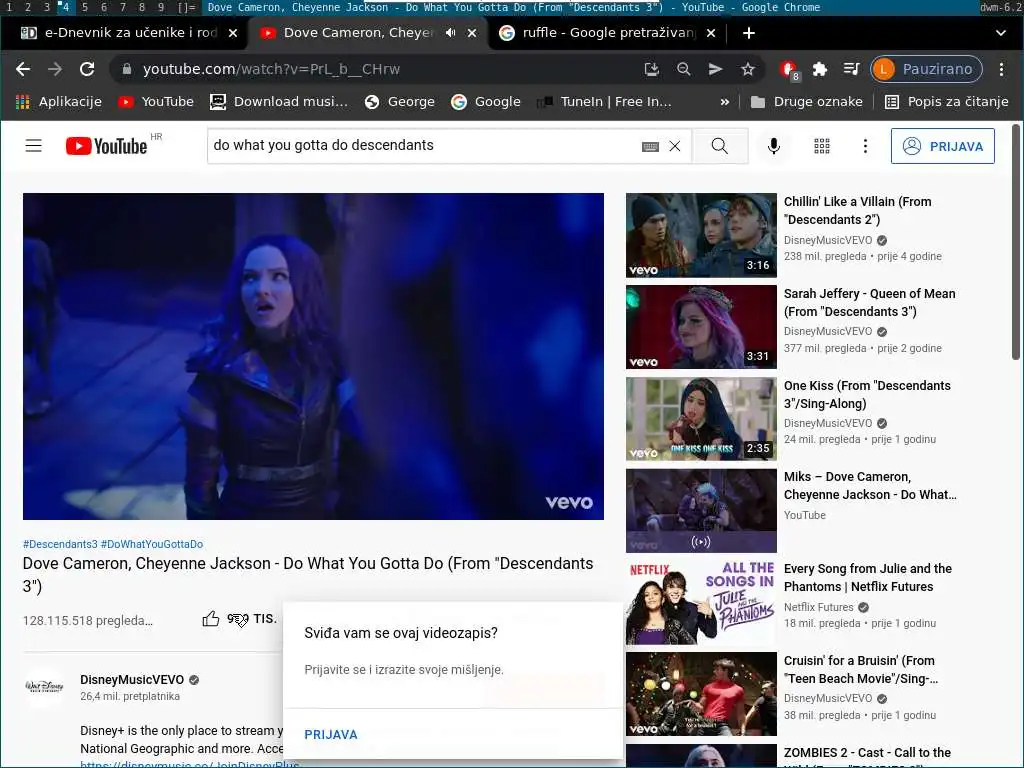Open the #Descendants3 hashtag link
Image resolution: width=1024 pixels, height=768 pixels.
60,544
